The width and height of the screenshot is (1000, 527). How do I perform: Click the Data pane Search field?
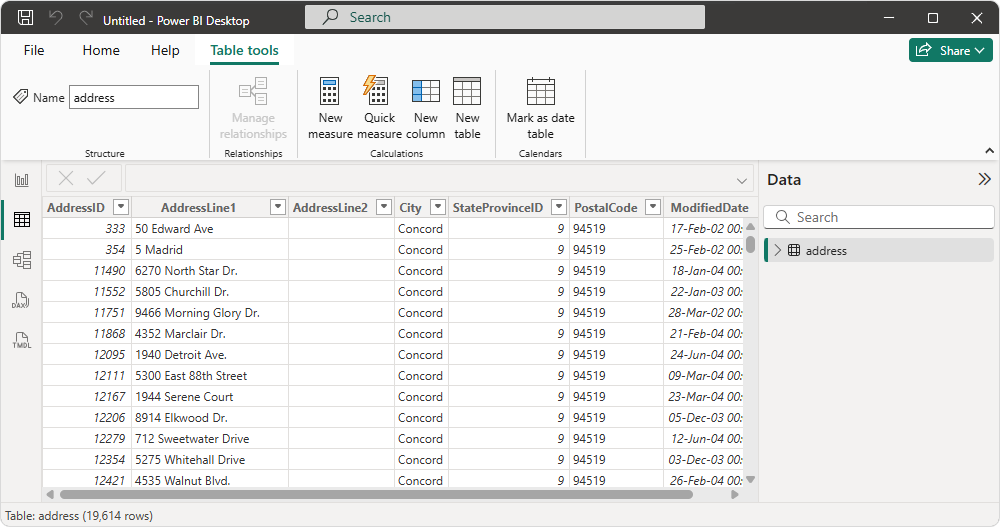[878, 217]
